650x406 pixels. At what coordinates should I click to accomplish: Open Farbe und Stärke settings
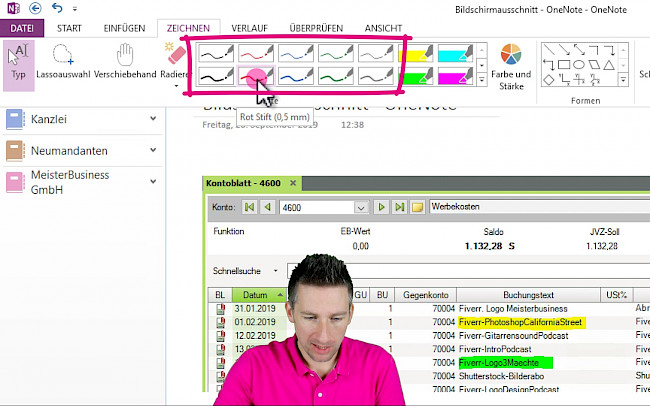coord(511,66)
